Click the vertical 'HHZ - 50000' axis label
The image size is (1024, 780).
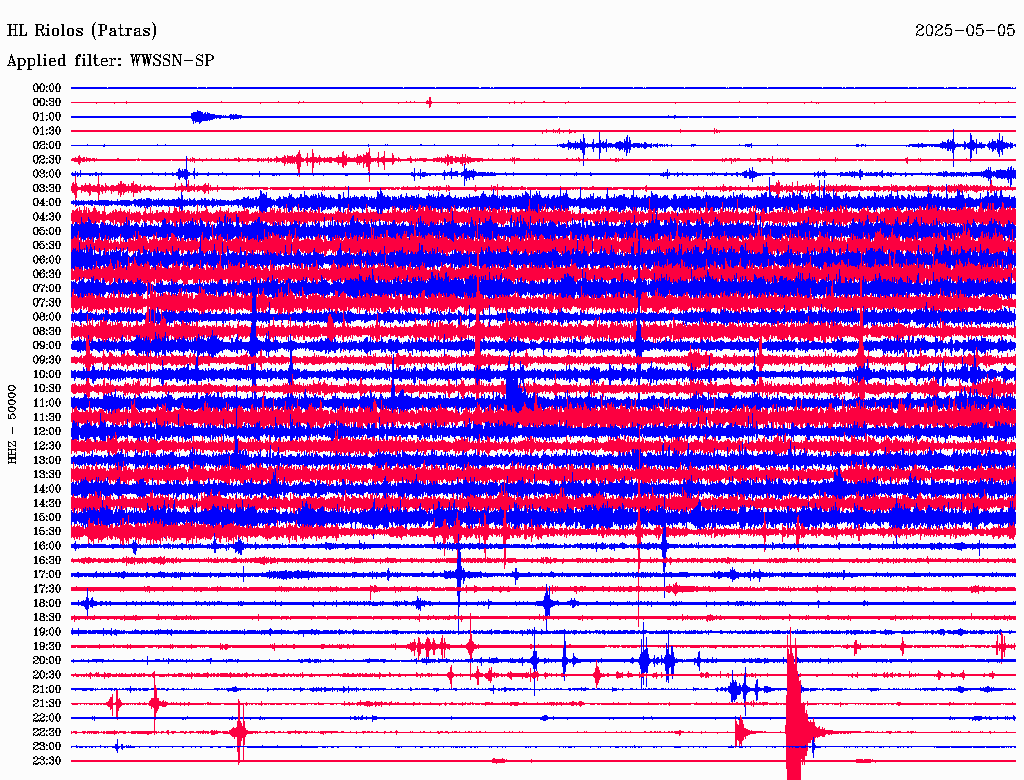pyautogui.click(x=12, y=425)
